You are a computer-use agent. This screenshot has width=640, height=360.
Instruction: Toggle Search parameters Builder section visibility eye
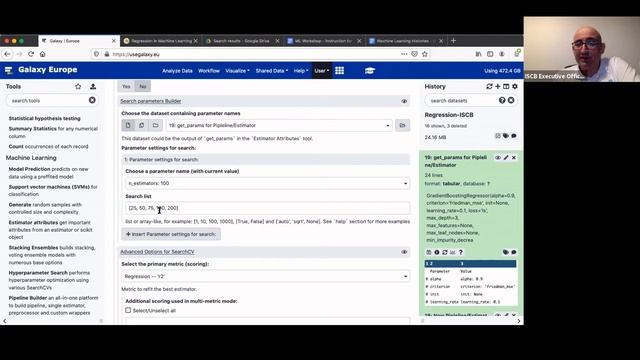[404, 101]
